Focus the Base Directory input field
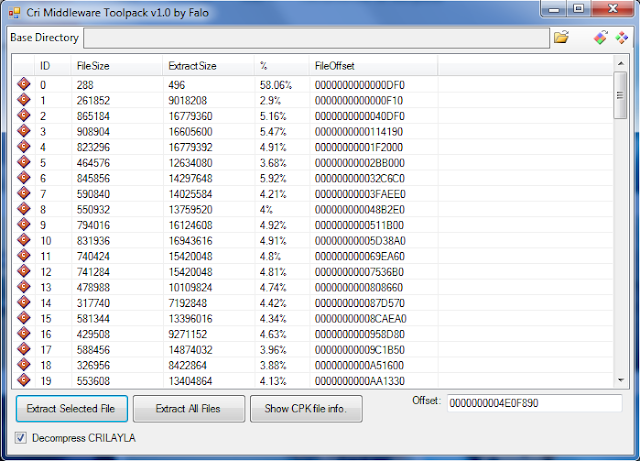The width and height of the screenshot is (640, 461). coord(316,38)
